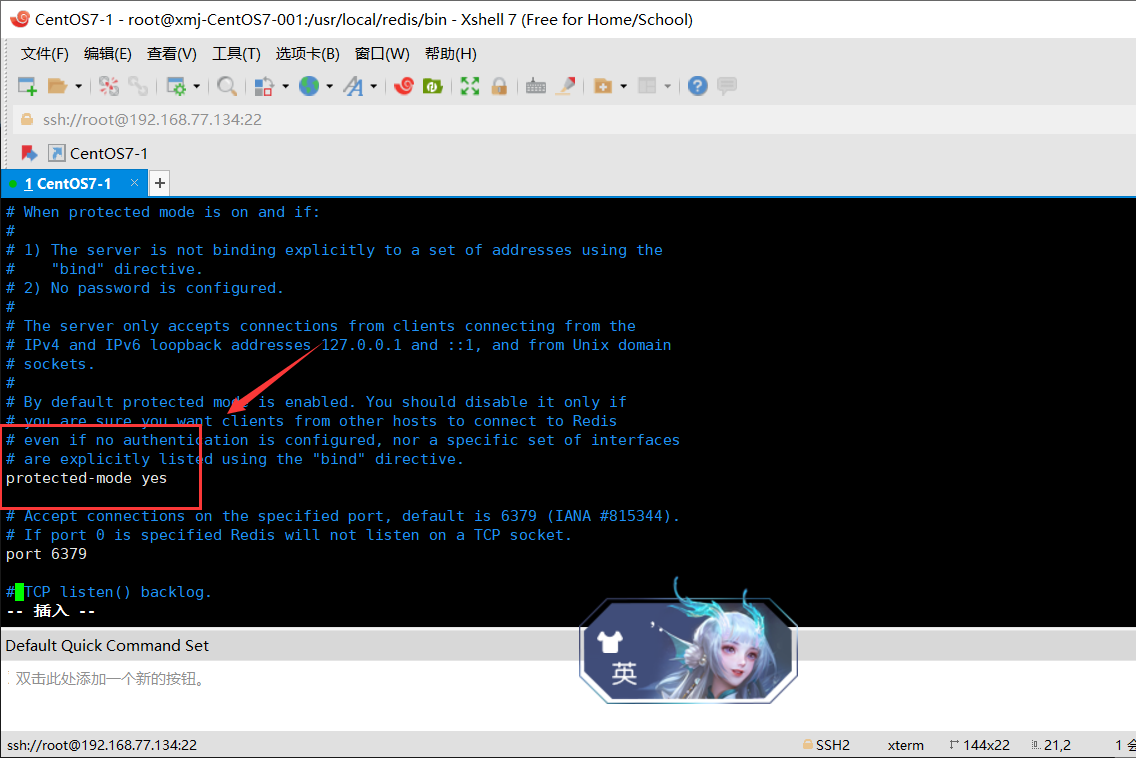The height and width of the screenshot is (758, 1136).
Task: Open the 查看(V) menu
Action: point(172,54)
